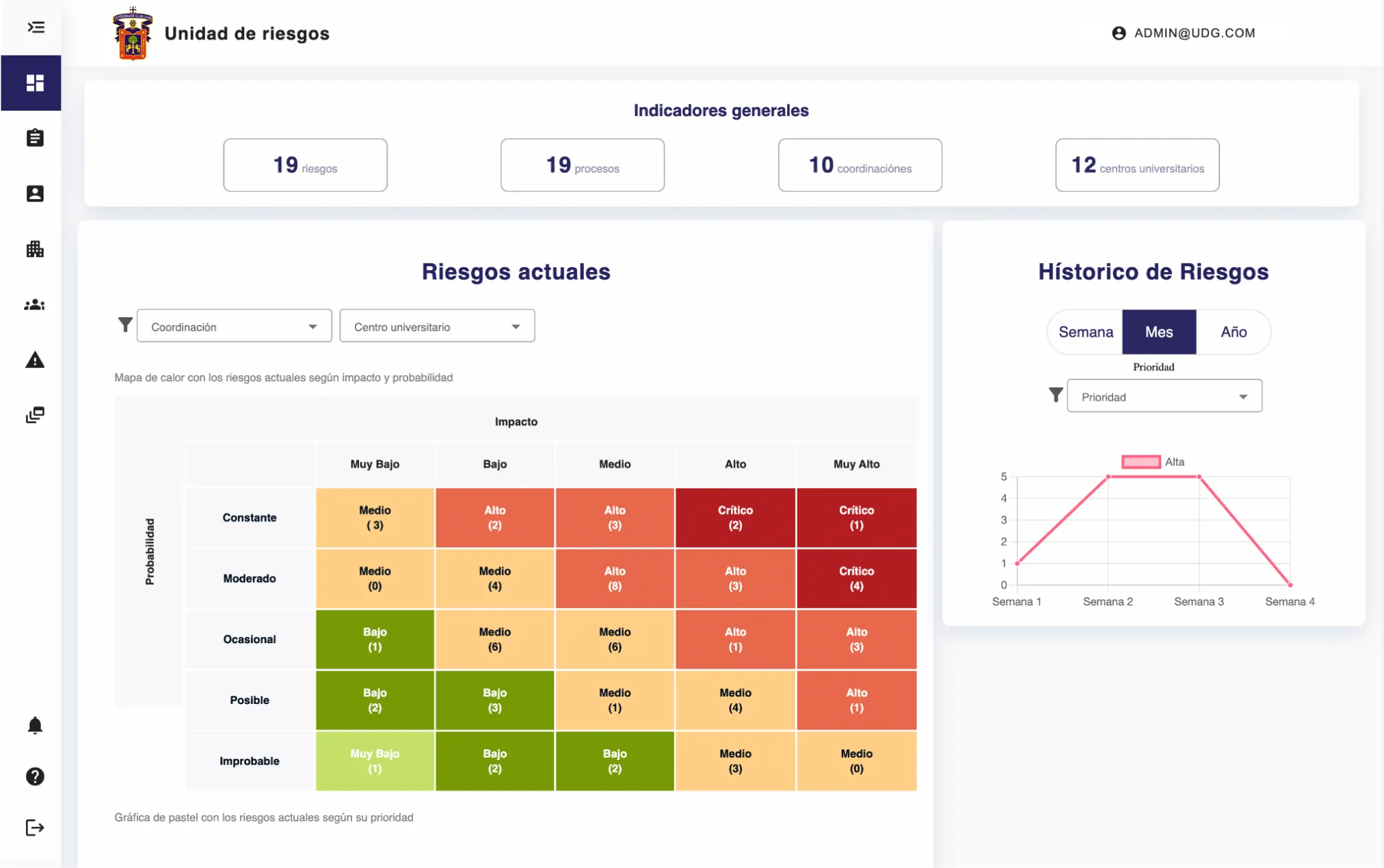Click the Constante / Muy Alto cell Crítico (1)
The width and height of the screenshot is (1384, 868).
(x=857, y=518)
